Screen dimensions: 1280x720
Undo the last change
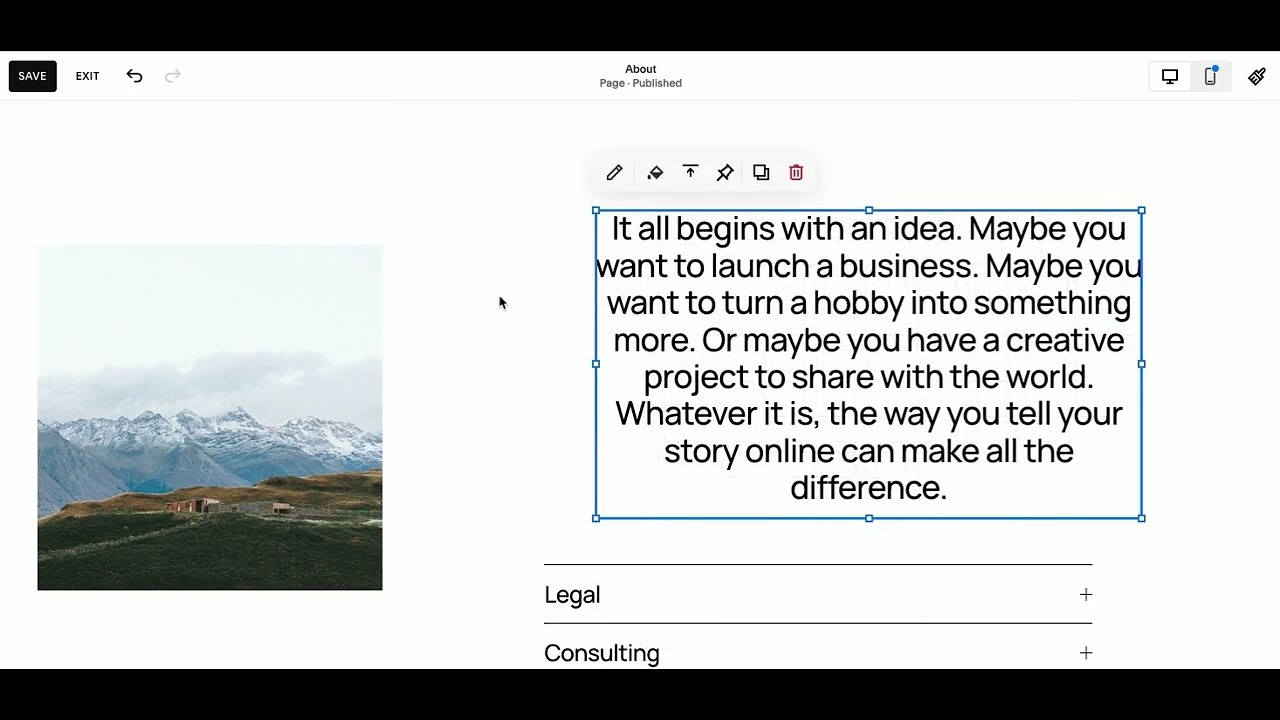click(134, 76)
